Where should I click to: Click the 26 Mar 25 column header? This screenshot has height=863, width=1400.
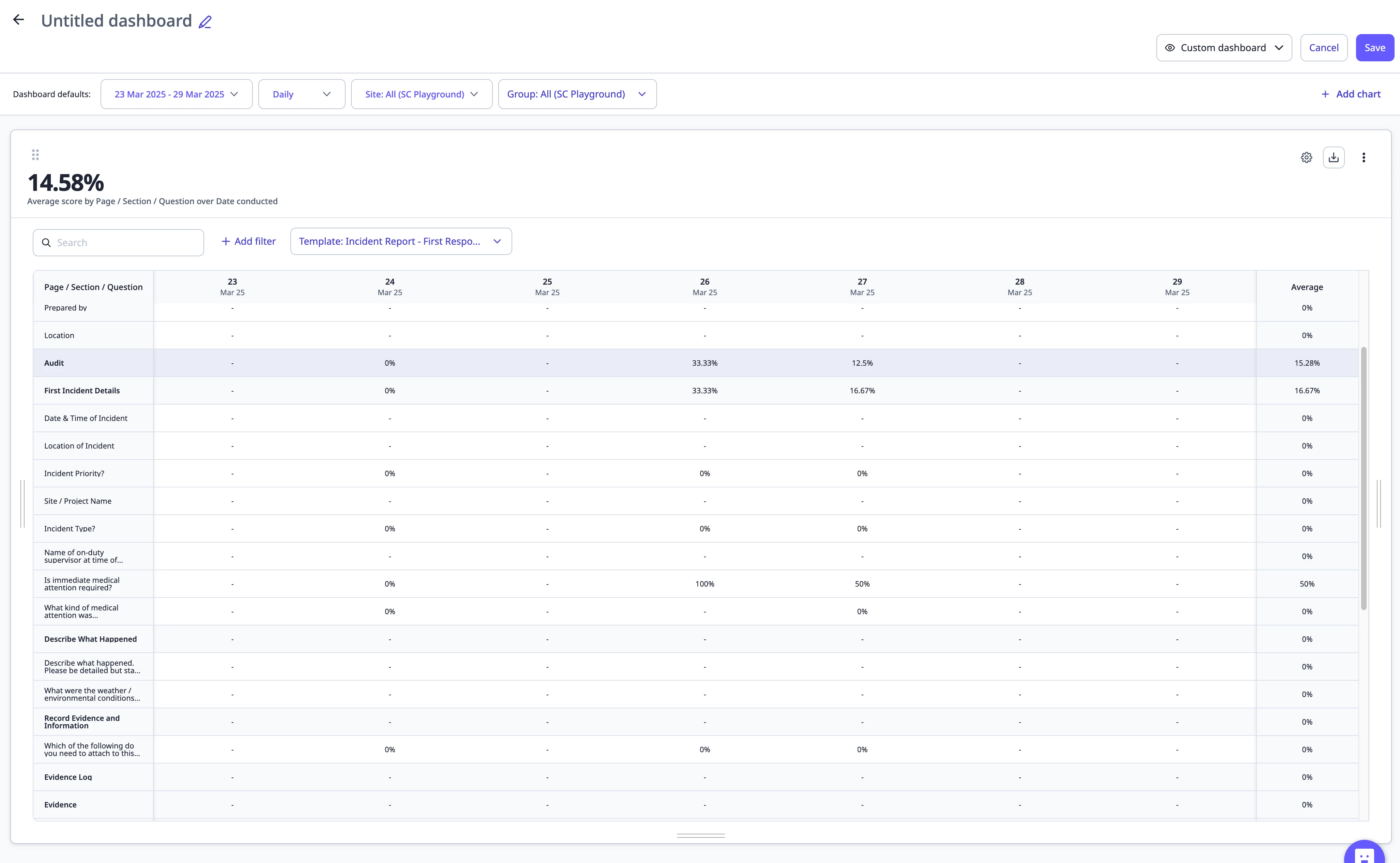(705, 287)
